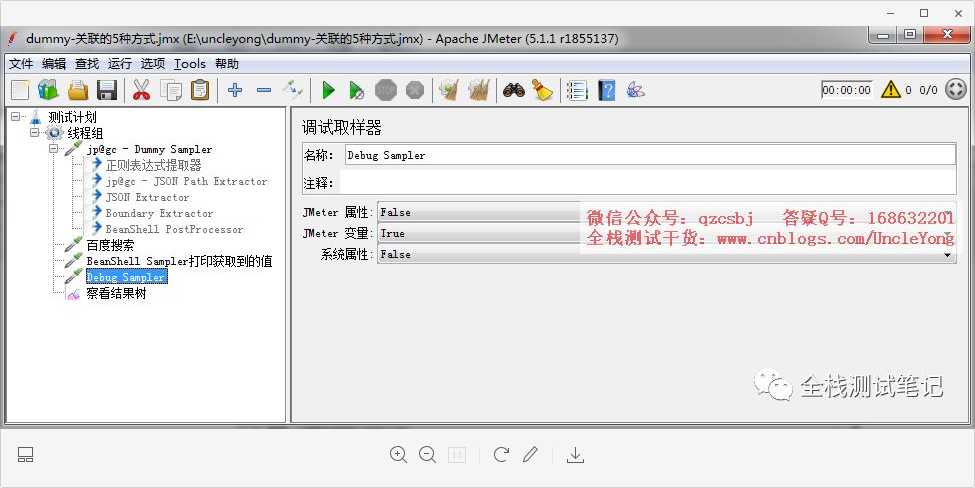Click the Copy icon
The image size is (975, 488).
(170, 90)
